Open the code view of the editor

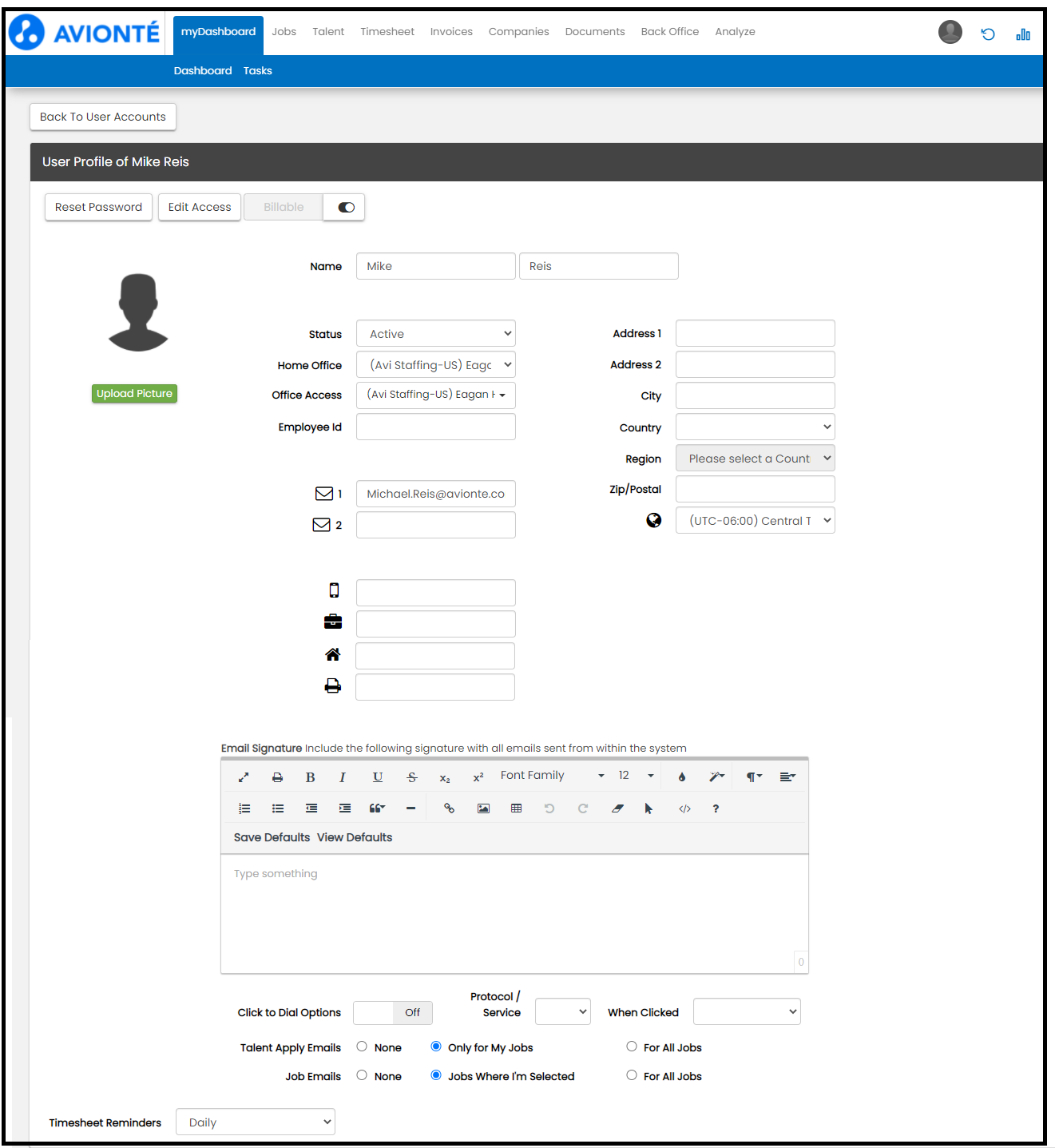click(684, 808)
